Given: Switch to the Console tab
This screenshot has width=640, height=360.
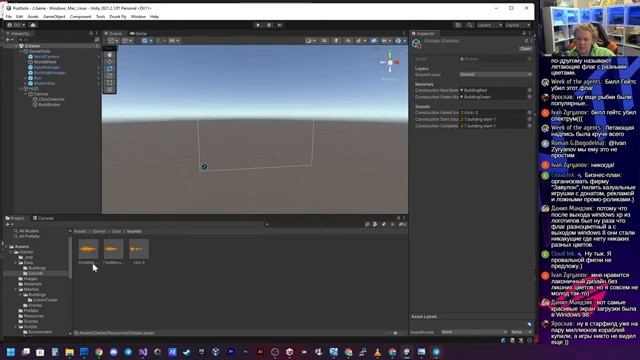Looking at the screenshot, I should click(x=43, y=218).
